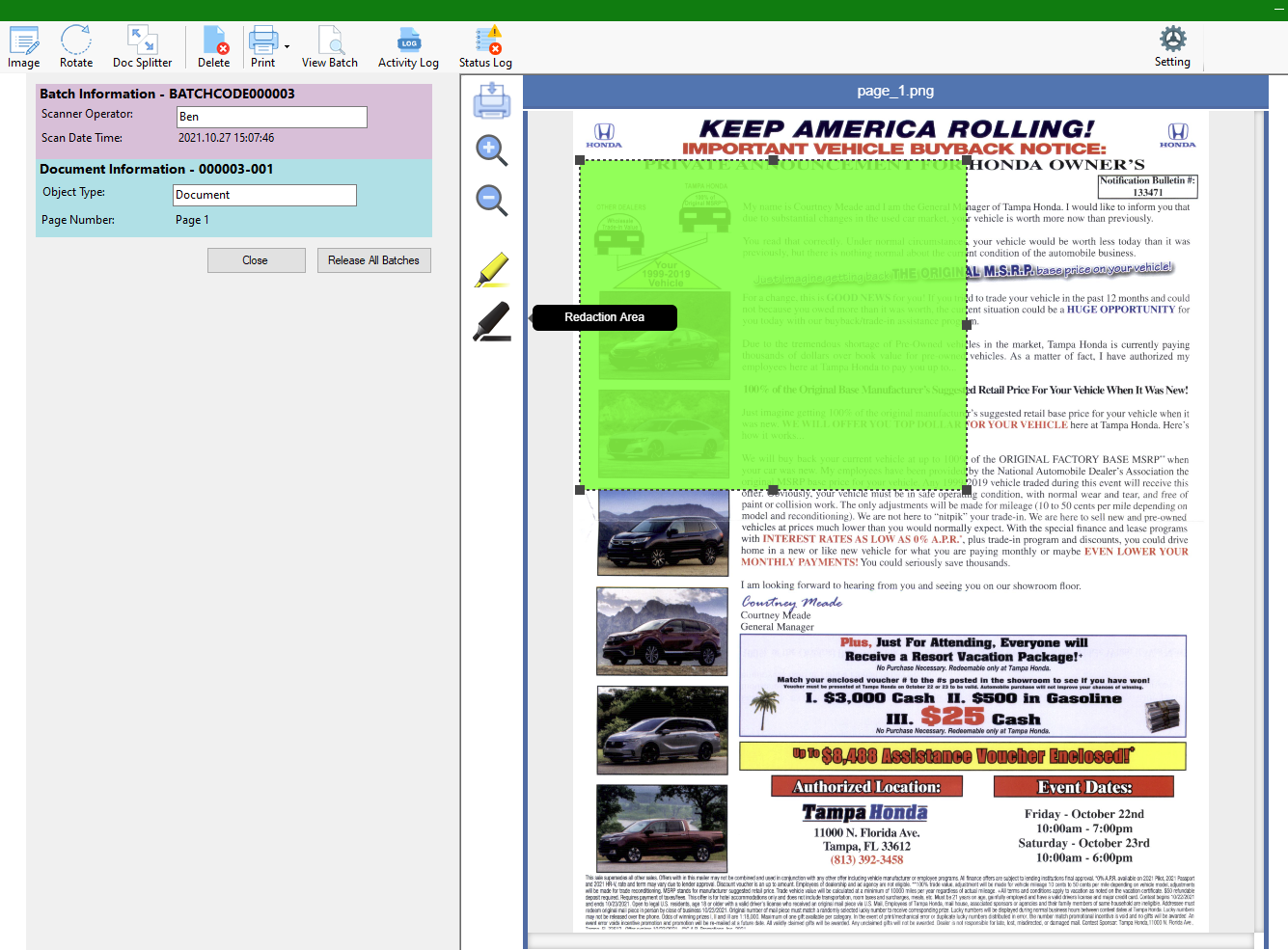
Task: Click the Object Type field showing Document
Action: click(264, 195)
